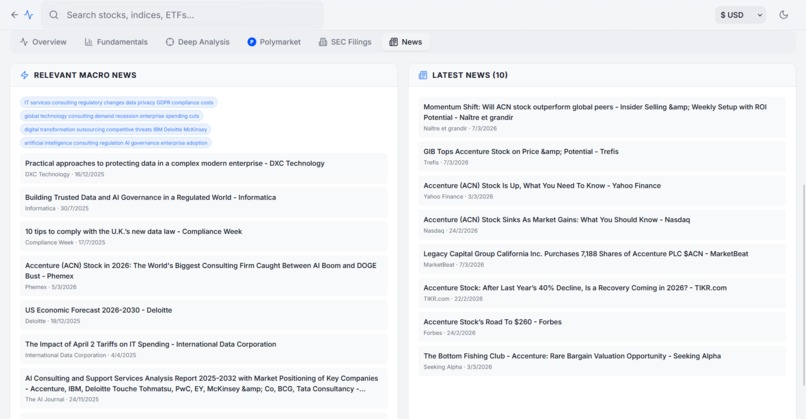Open the Deep Analysis tab
Viewport: 806px width, 419px height.
(197, 42)
